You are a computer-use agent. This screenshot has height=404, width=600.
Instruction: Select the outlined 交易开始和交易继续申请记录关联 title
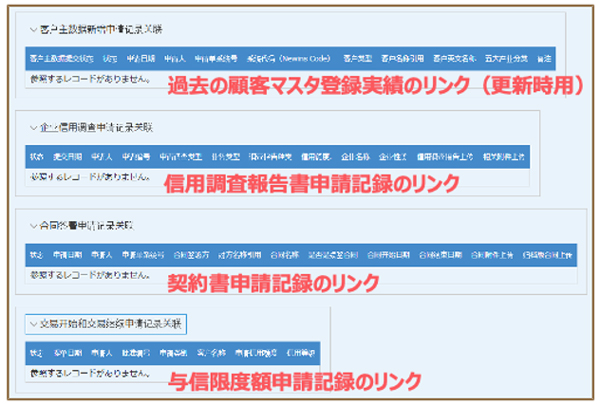coord(112,324)
